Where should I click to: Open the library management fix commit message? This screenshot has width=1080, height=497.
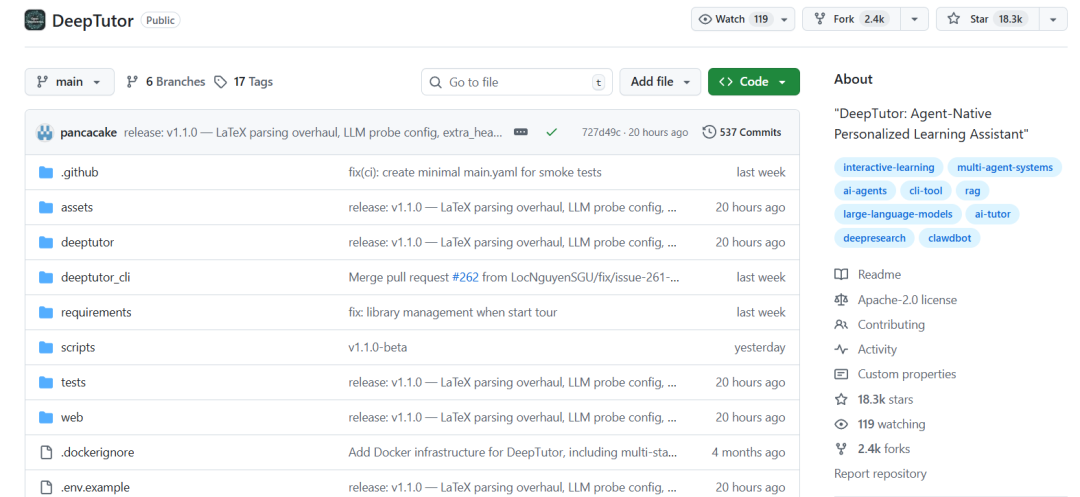tap(453, 313)
